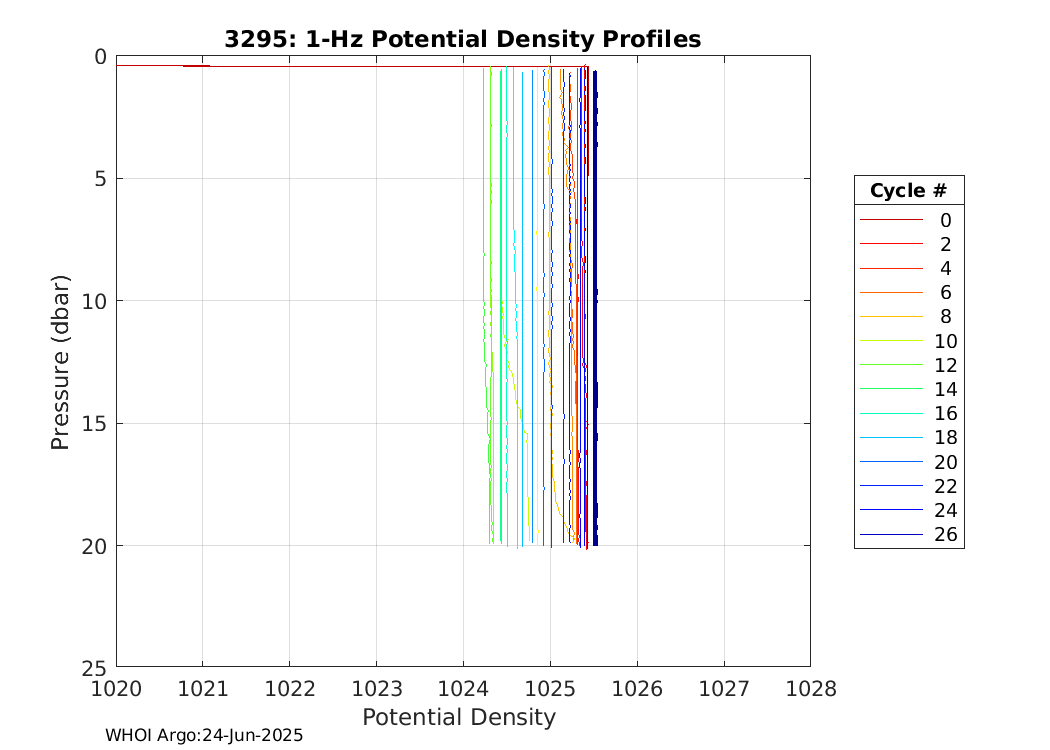Click y-axis tick label 0
Viewport: 1050px width, 750px height.
tap(100, 57)
